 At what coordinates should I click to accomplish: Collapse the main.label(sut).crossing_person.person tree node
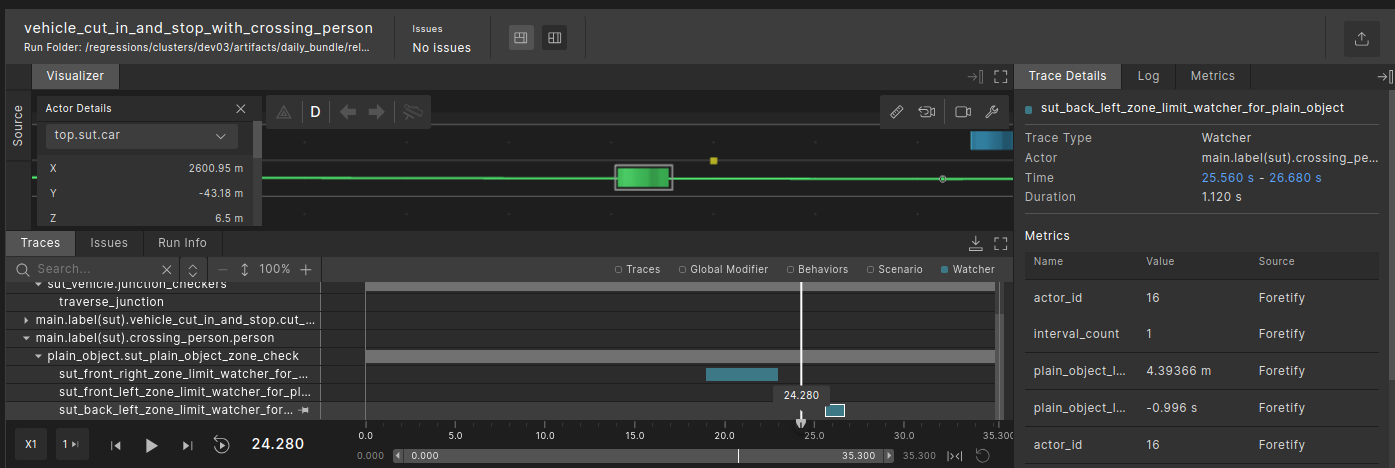(26, 338)
